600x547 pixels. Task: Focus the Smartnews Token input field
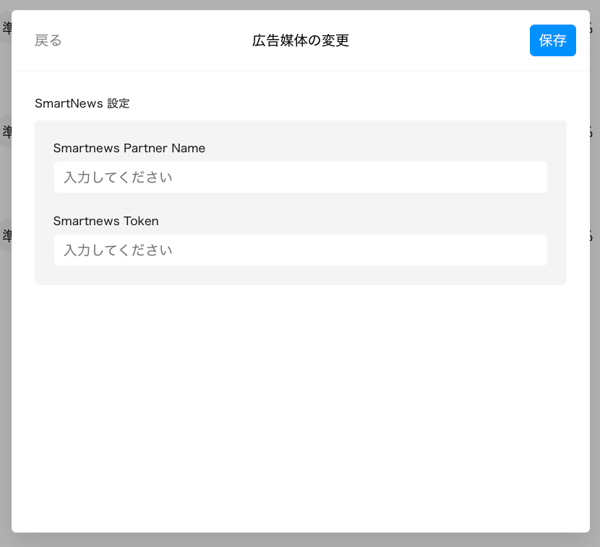(x=300, y=250)
